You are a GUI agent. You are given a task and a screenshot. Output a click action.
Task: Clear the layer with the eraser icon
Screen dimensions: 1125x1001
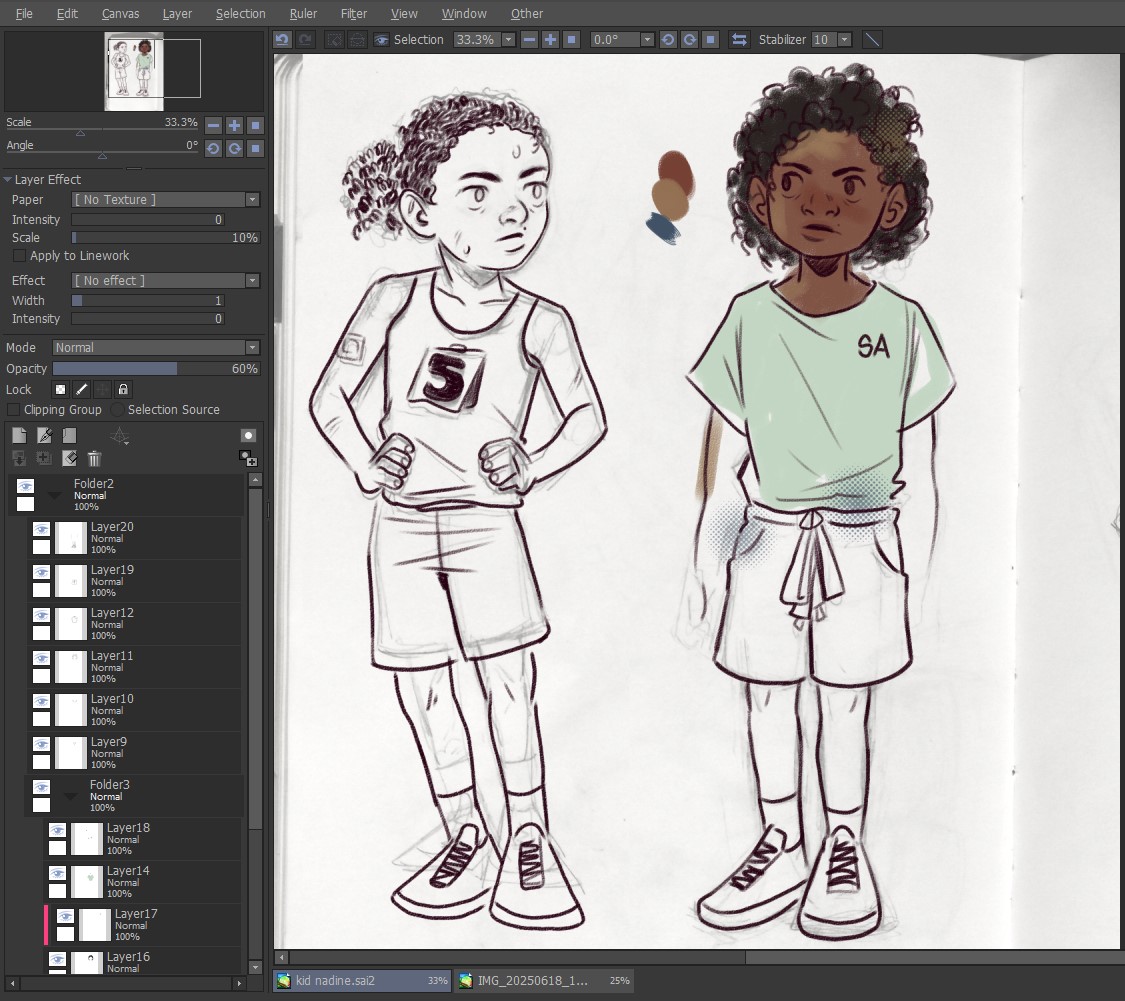pos(69,458)
